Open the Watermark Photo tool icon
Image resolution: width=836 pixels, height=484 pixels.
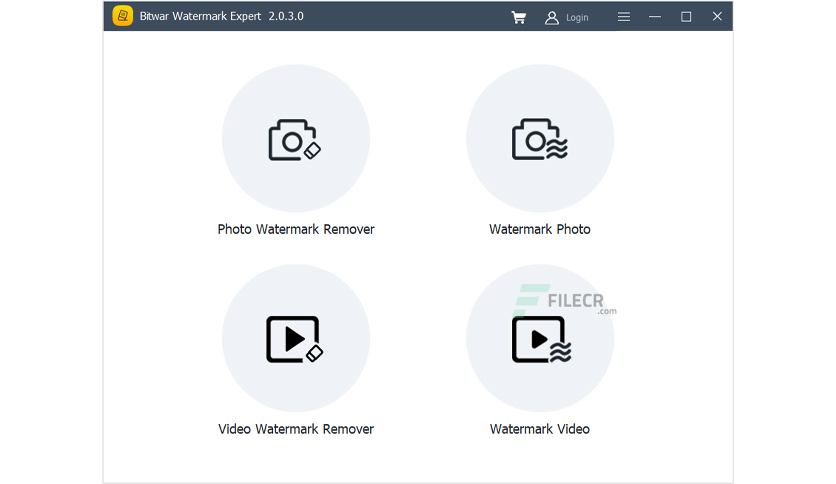[x=540, y=139]
